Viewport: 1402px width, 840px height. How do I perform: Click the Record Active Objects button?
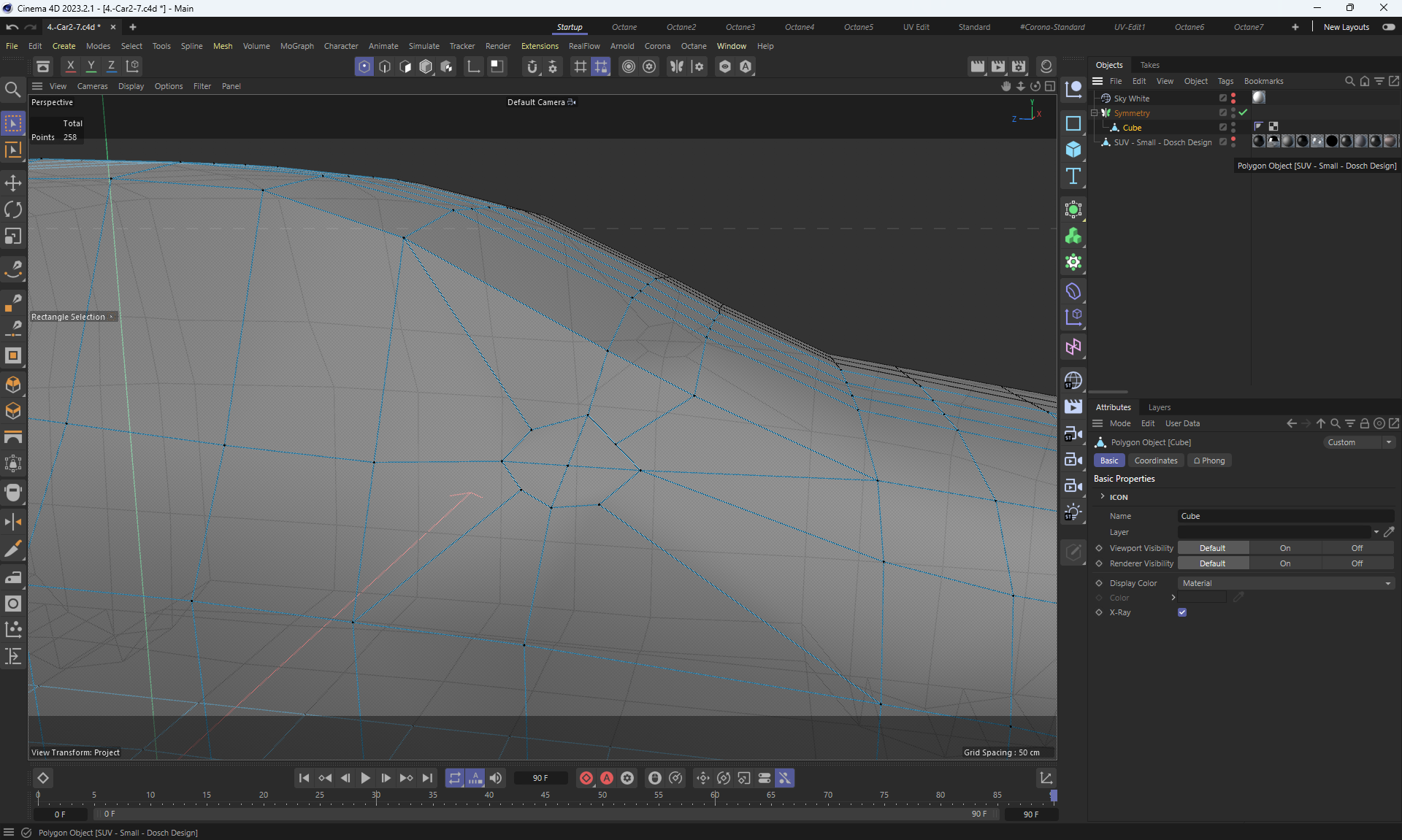coord(586,778)
